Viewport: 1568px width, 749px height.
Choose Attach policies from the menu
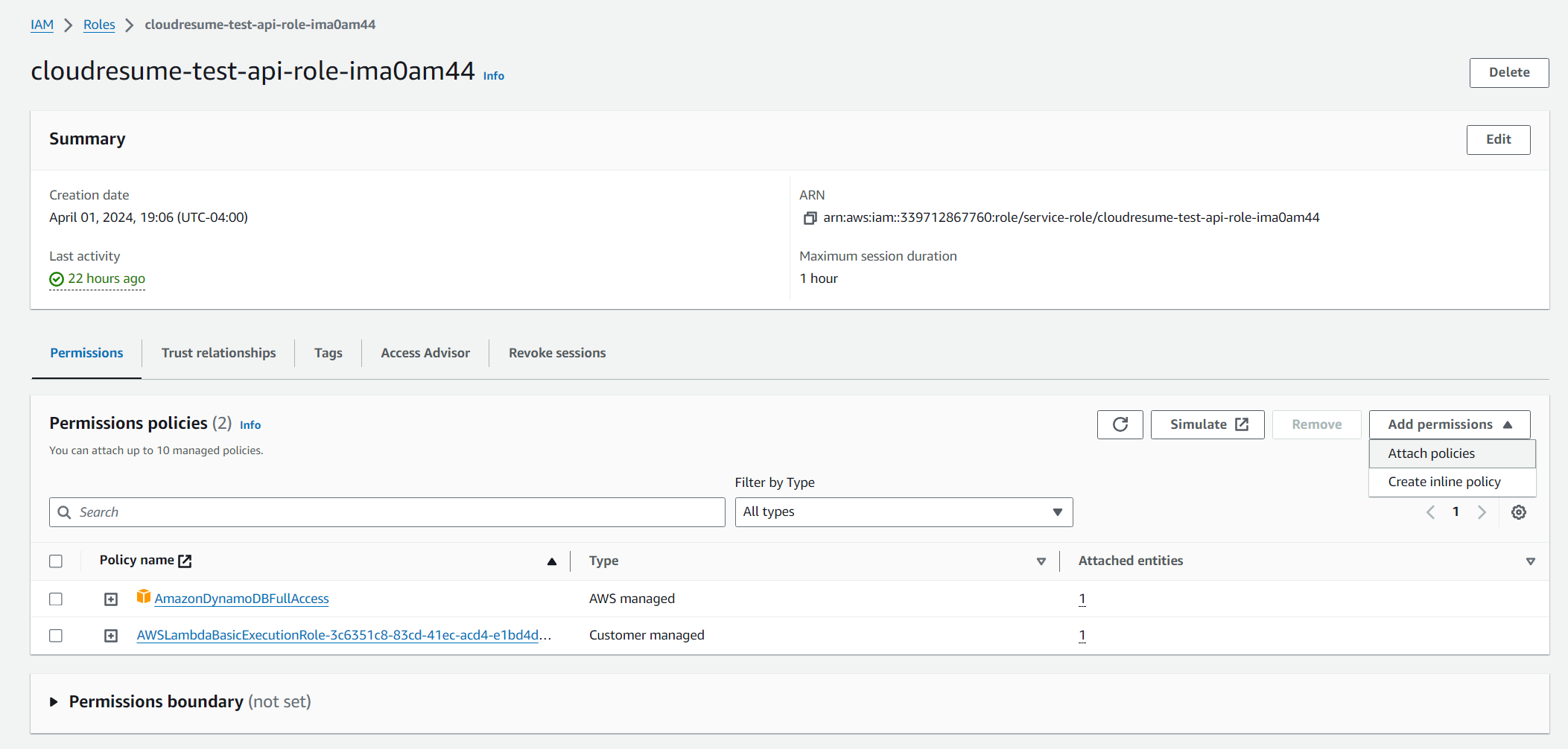point(1452,453)
